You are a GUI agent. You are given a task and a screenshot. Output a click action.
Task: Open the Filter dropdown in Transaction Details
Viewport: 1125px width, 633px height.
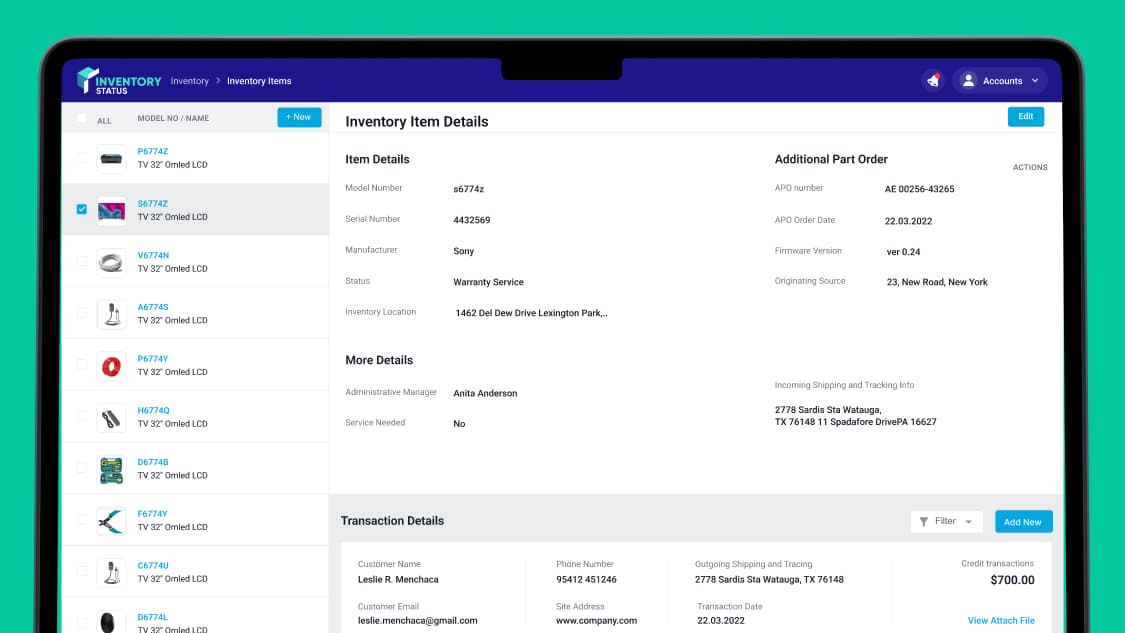click(946, 522)
